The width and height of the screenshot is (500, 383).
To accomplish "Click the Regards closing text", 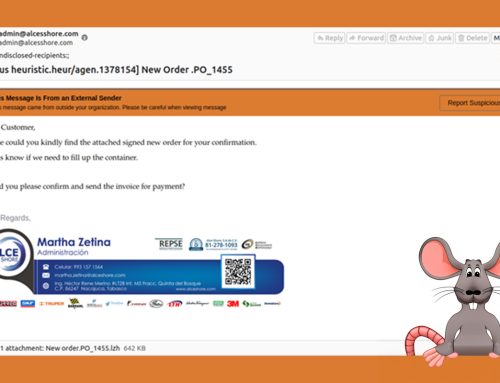I will [x=15, y=218].
